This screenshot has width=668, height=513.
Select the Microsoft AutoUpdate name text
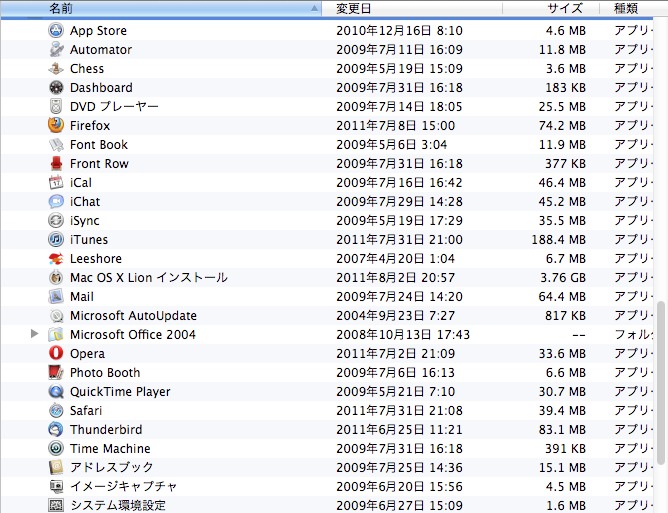click(x=133, y=316)
